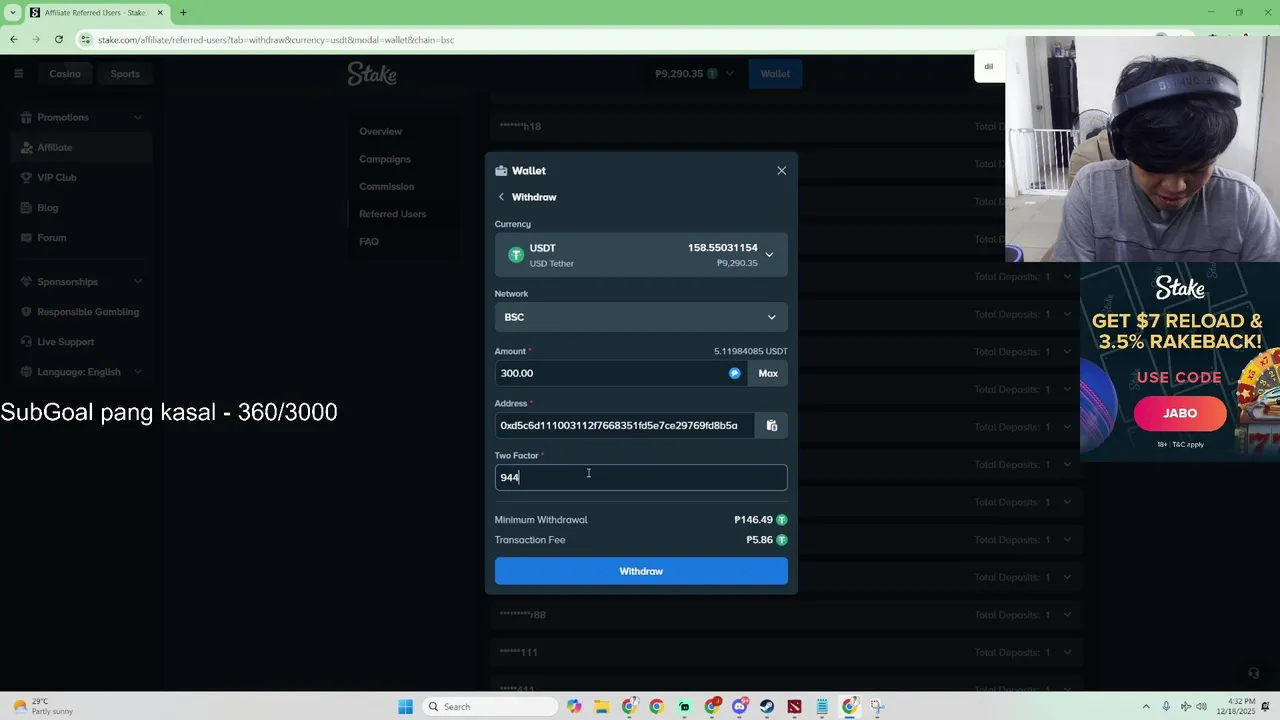The image size is (1280, 720).
Task: Expand the Language: English selector
Action: tap(82, 372)
